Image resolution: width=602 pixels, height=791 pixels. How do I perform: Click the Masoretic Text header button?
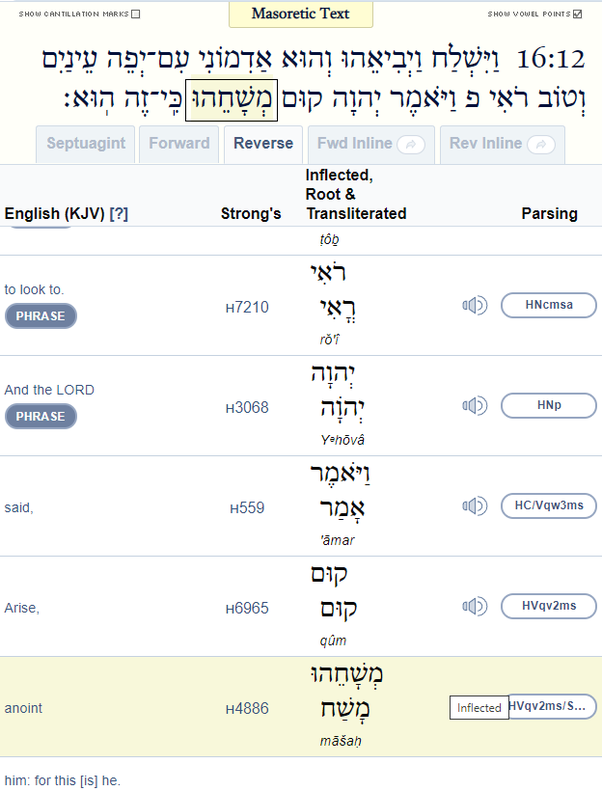(x=301, y=14)
